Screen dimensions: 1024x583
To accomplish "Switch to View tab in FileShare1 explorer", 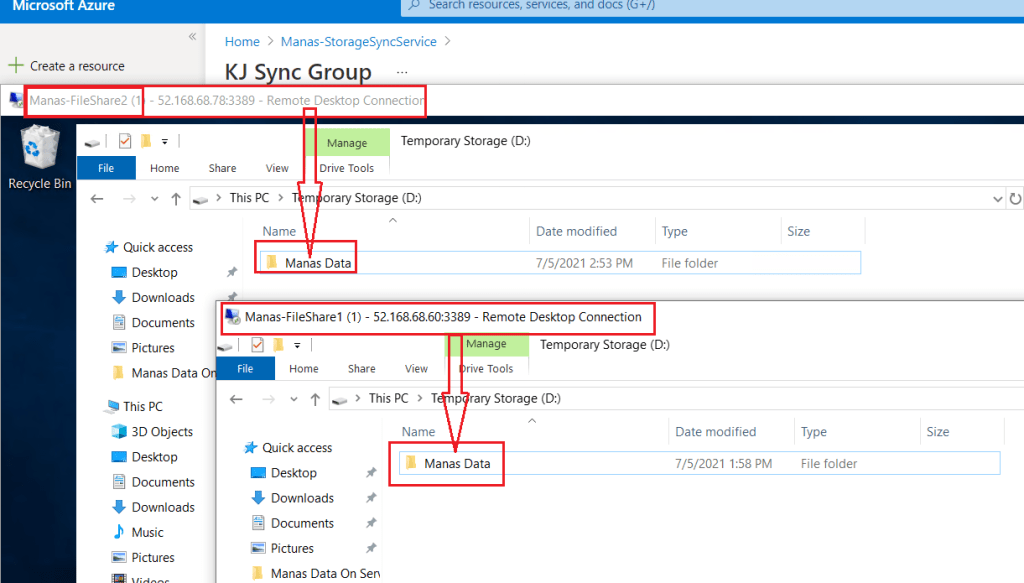I will (416, 368).
